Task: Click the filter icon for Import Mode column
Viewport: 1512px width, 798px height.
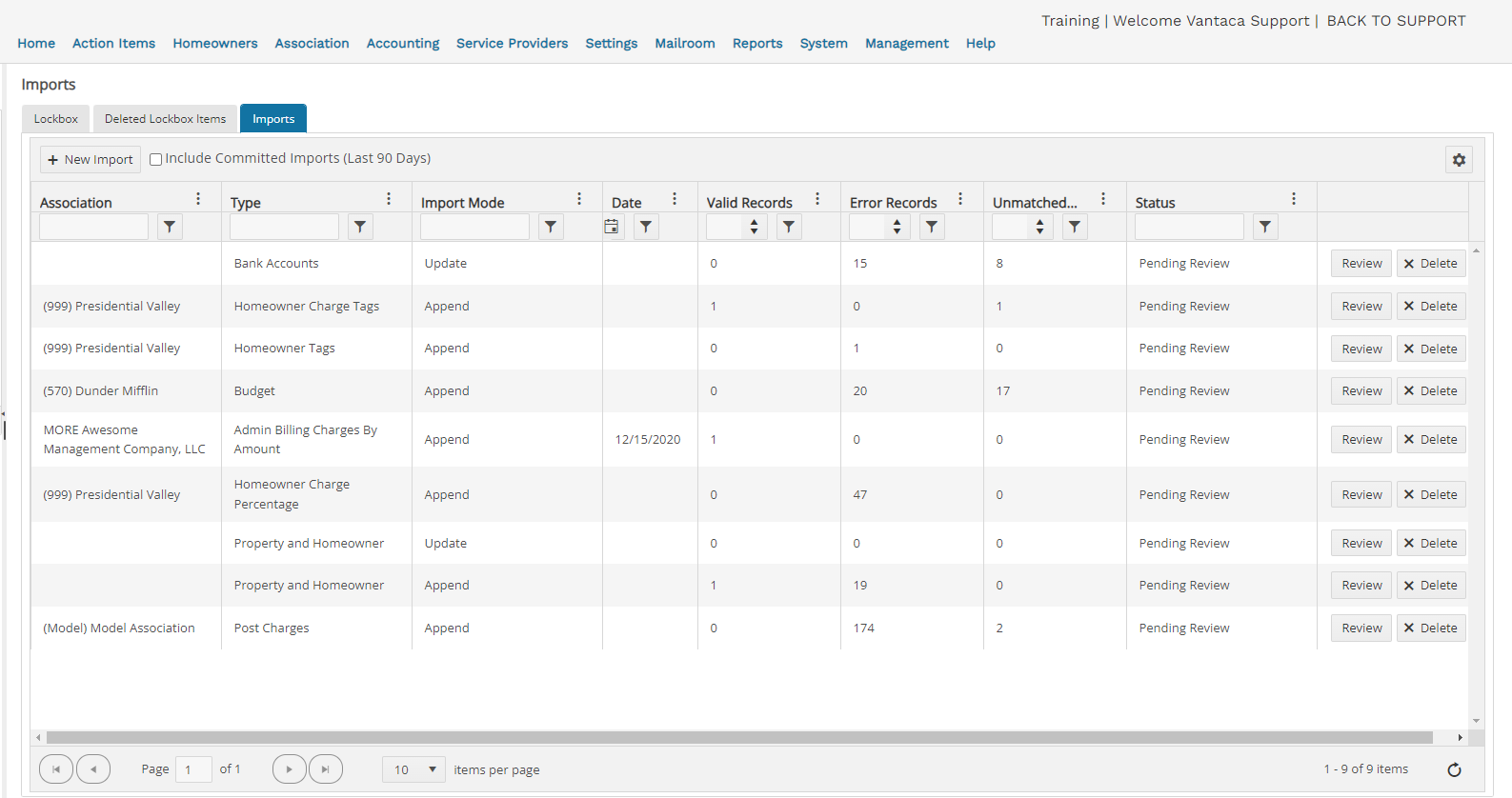Action: (551, 227)
